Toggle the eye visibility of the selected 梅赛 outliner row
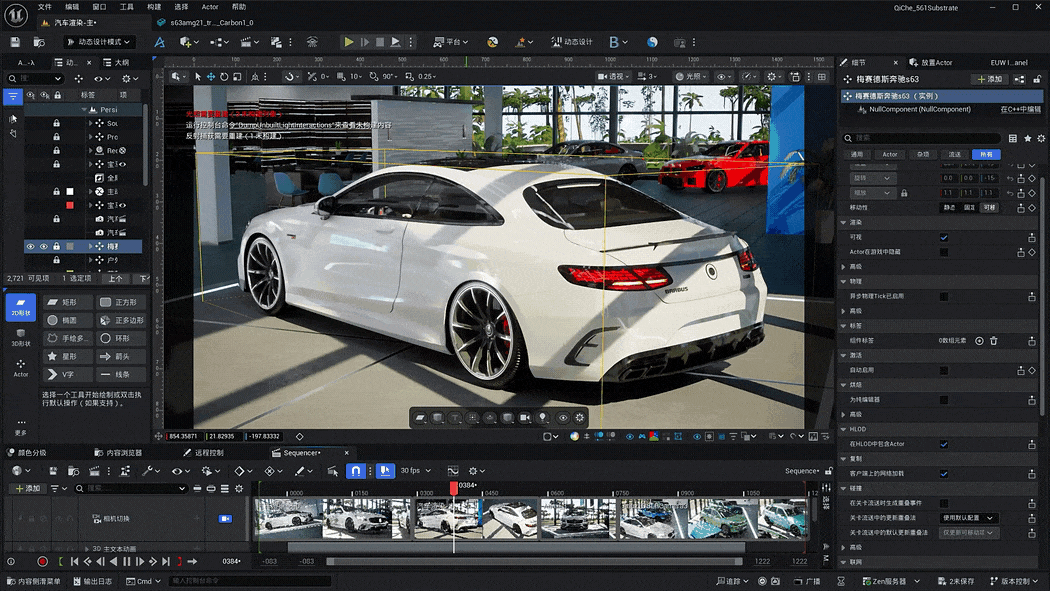Image resolution: width=1050 pixels, height=591 pixels. (30, 246)
